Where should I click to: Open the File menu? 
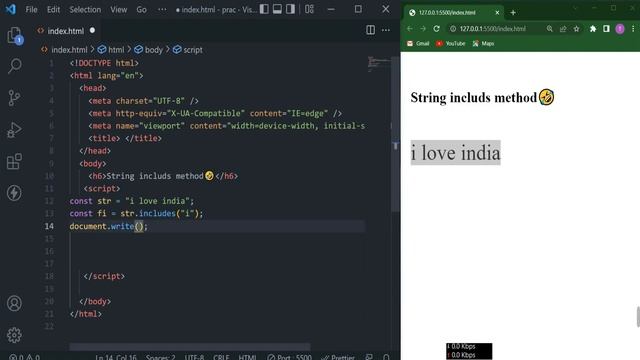tap(31, 9)
